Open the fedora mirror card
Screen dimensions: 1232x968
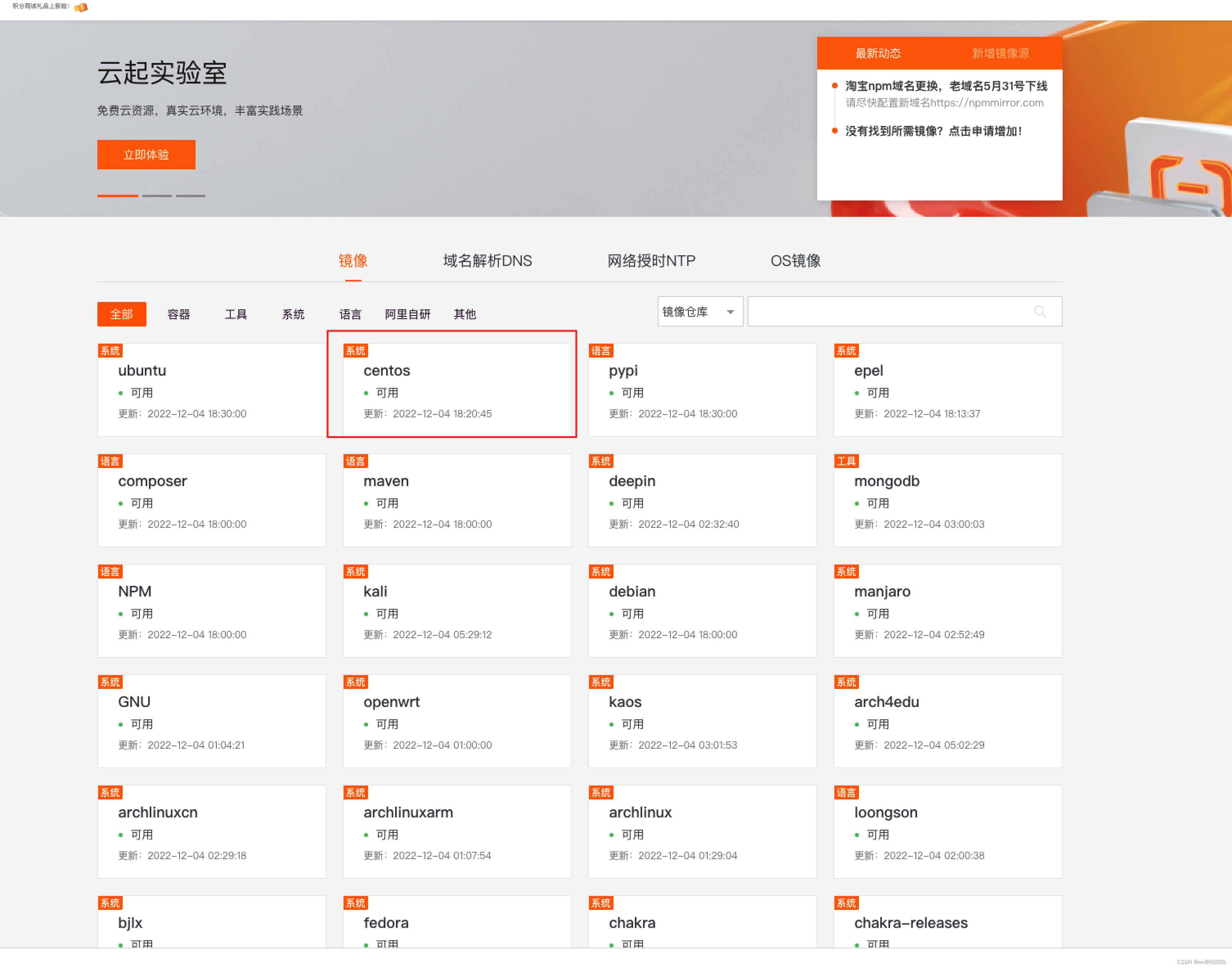click(457, 921)
